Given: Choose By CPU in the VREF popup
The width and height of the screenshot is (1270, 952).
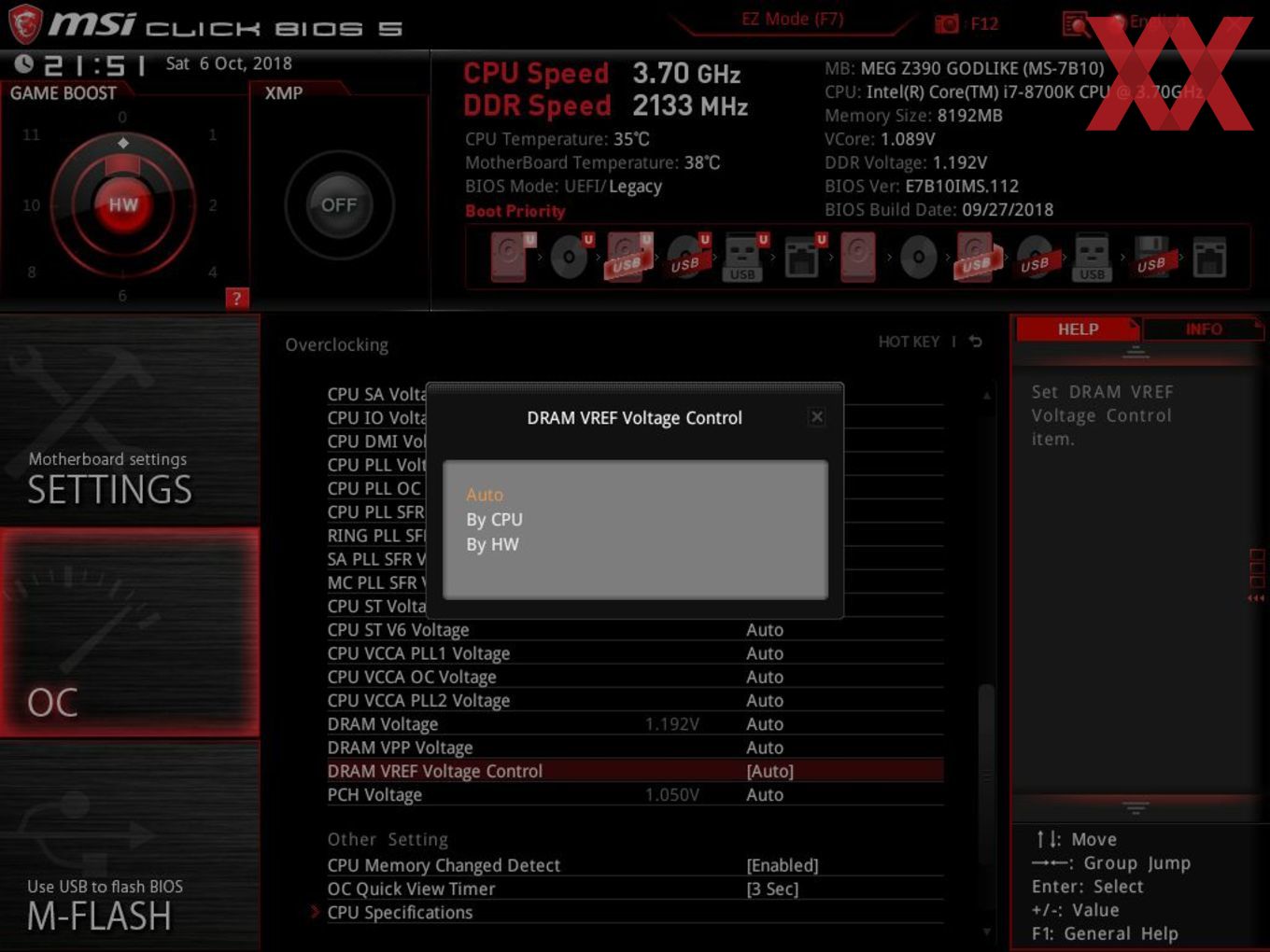Looking at the screenshot, I should [494, 520].
